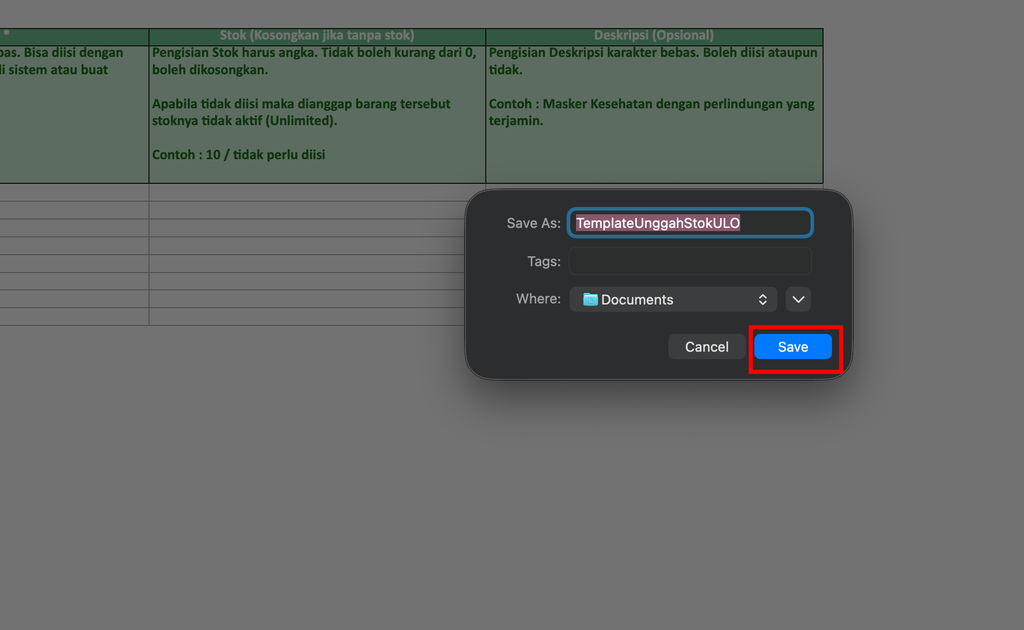Select the partially visible leftmost instruction cell
Viewport: 1024px width, 630px height.
(74, 114)
